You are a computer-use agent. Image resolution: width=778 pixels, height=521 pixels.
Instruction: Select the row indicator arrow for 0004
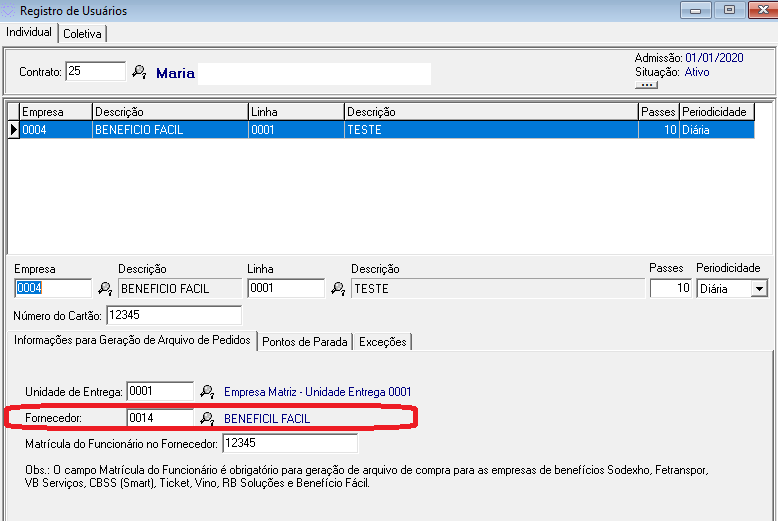13,129
